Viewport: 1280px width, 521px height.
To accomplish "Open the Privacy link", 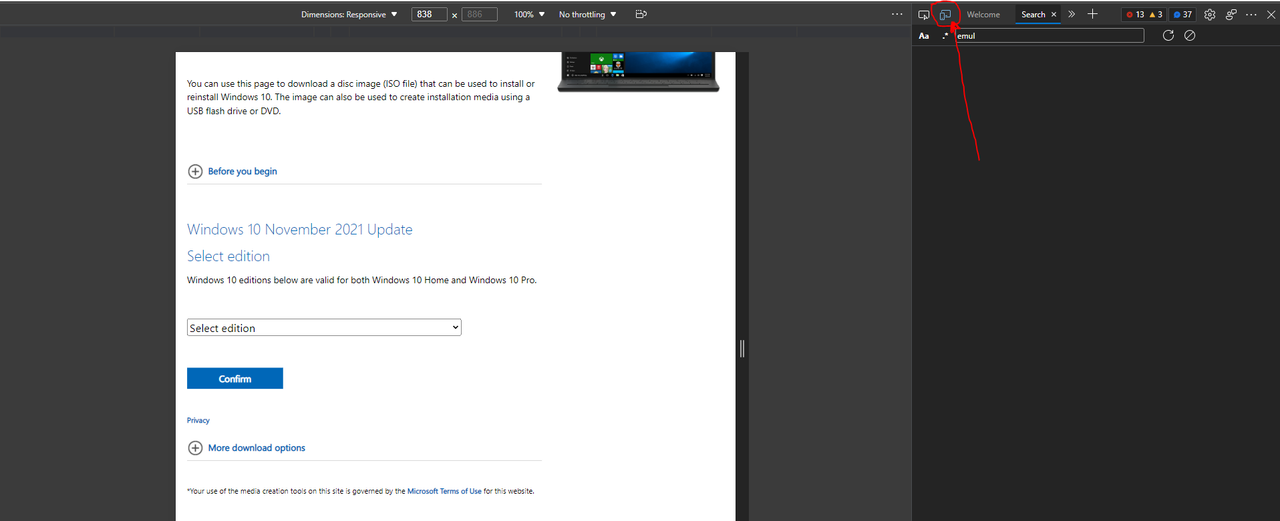I will (198, 420).
